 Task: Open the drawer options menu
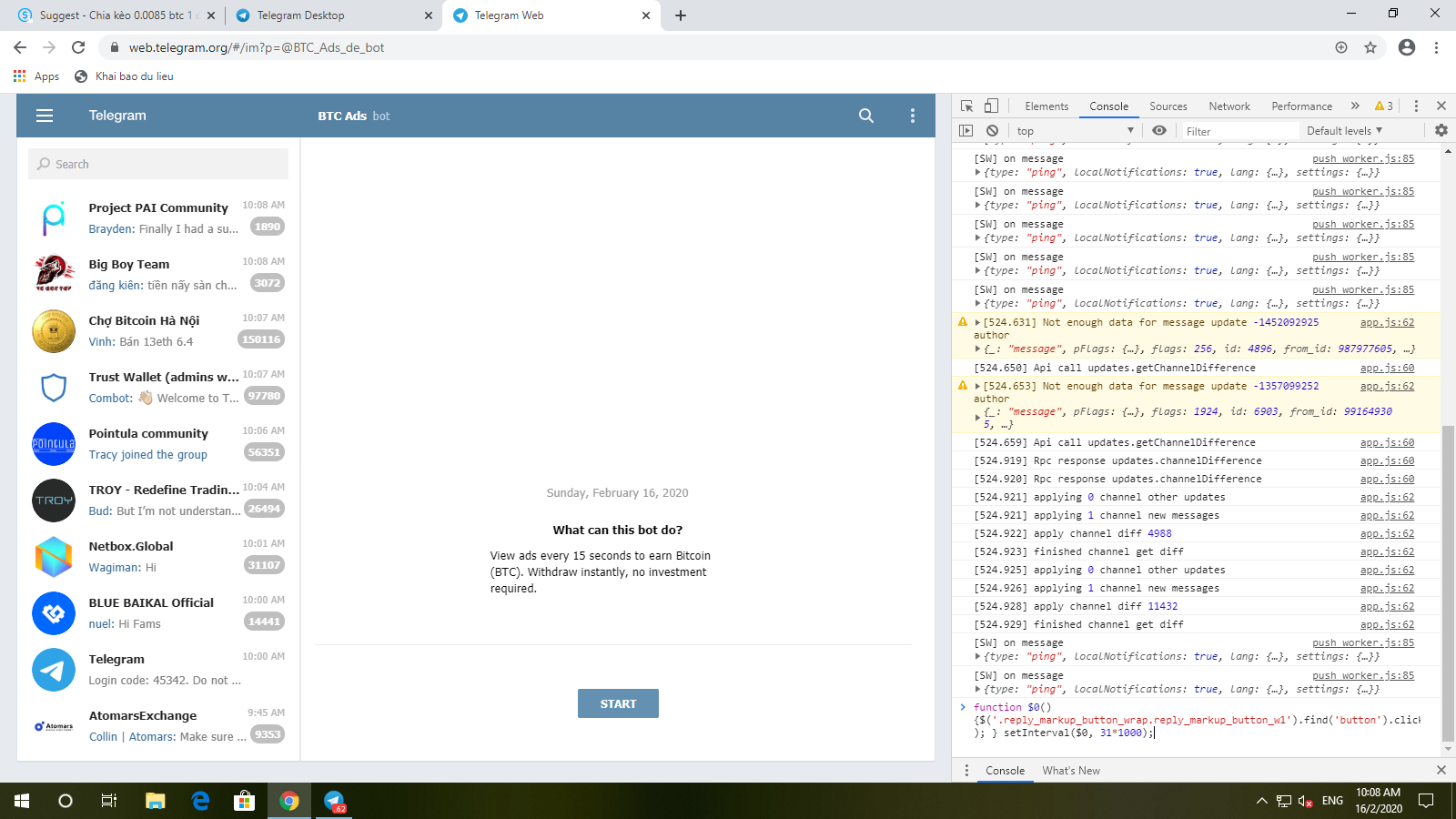pyautogui.click(x=966, y=770)
